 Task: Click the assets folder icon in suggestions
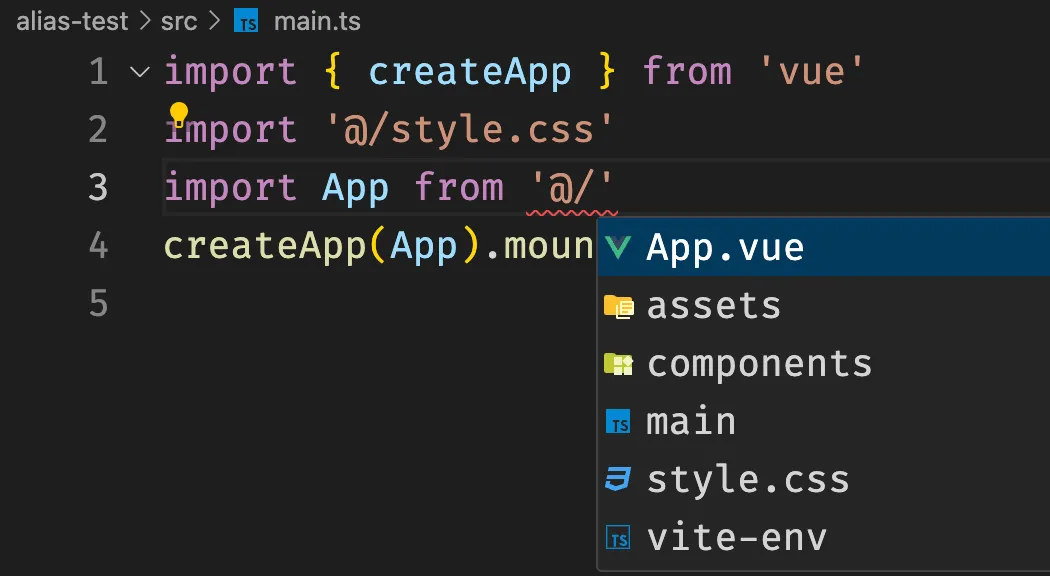(x=619, y=306)
